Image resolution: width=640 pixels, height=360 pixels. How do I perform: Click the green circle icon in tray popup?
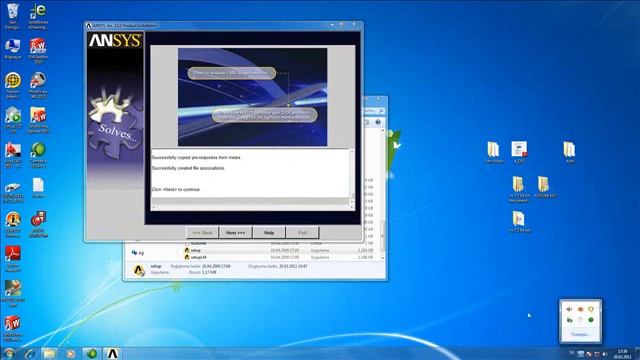tap(591, 320)
